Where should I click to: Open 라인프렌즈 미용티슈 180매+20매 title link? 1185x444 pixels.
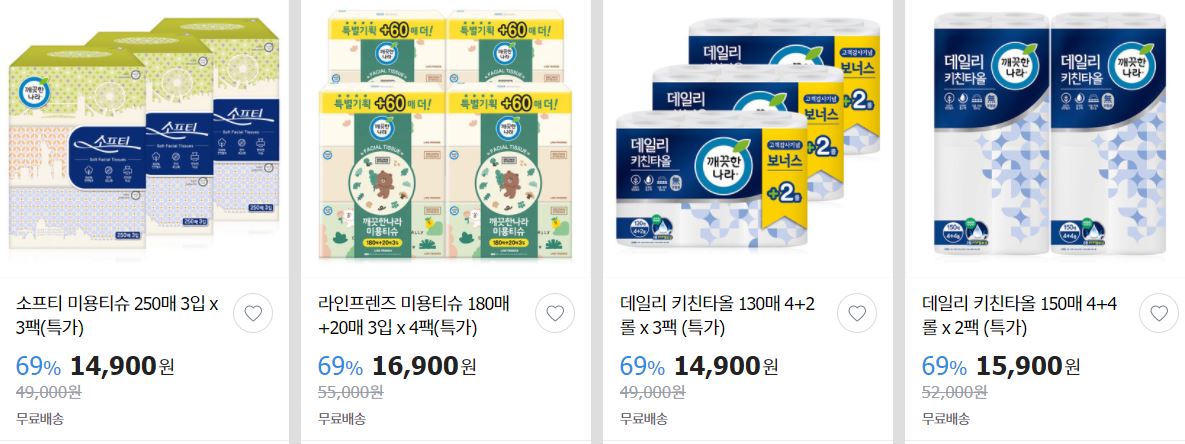click(413, 316)
